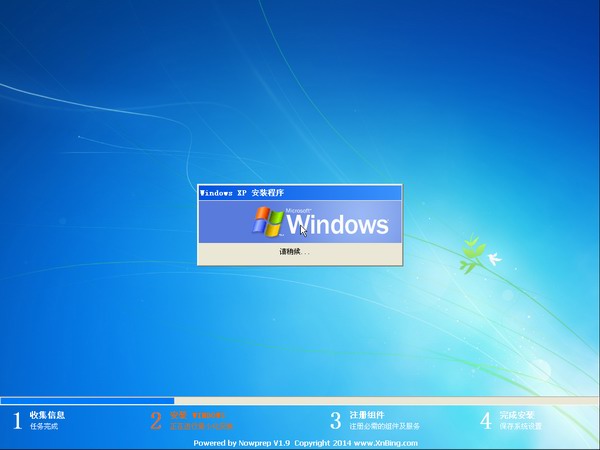This screenshot has height=450, width=600.
Task: Click the installation progress bar
Action: pyautogui.click(x=300, y=401)
